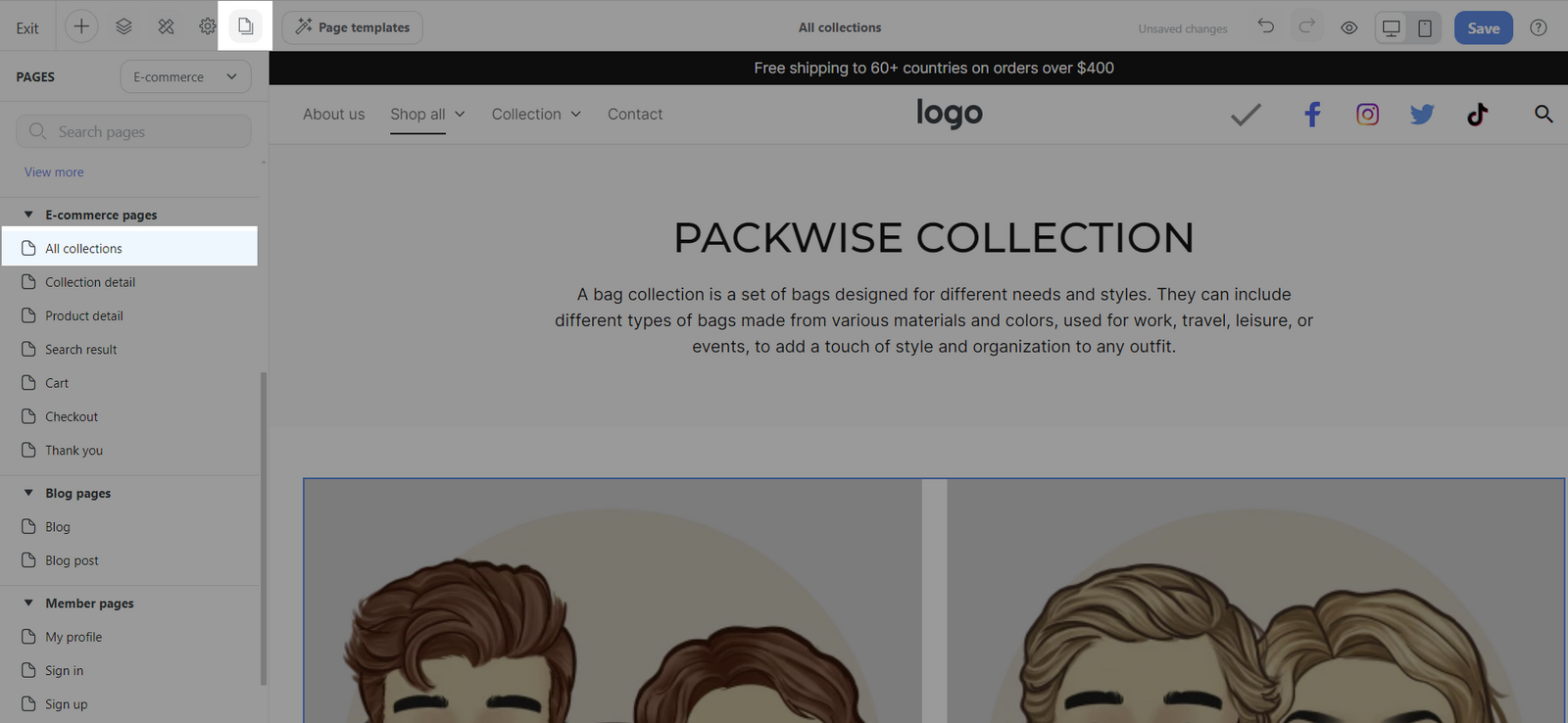Open the layers panel icon
Image resolution: width=1568 pixels, height=723 pixels.
(123, 26)
